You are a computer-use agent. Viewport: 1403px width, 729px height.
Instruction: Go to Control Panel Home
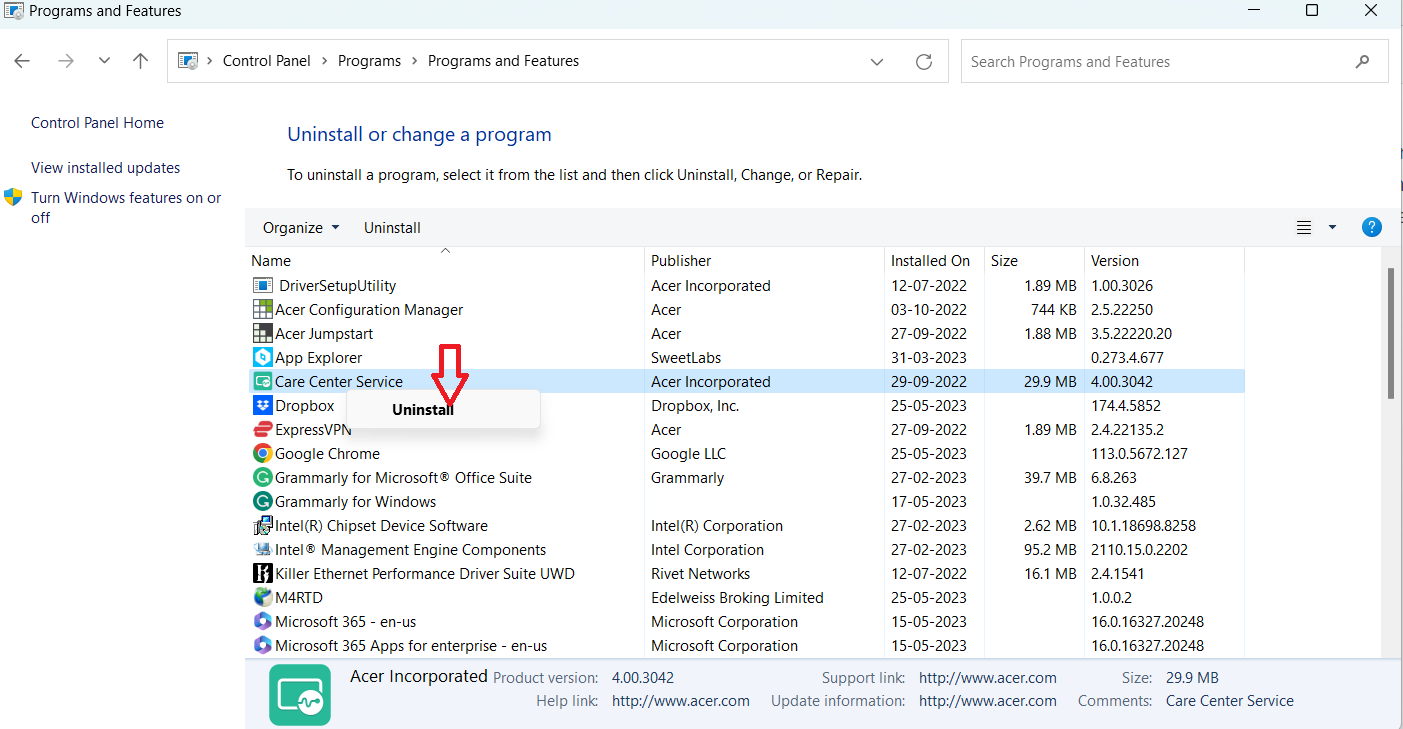[97, 123]
